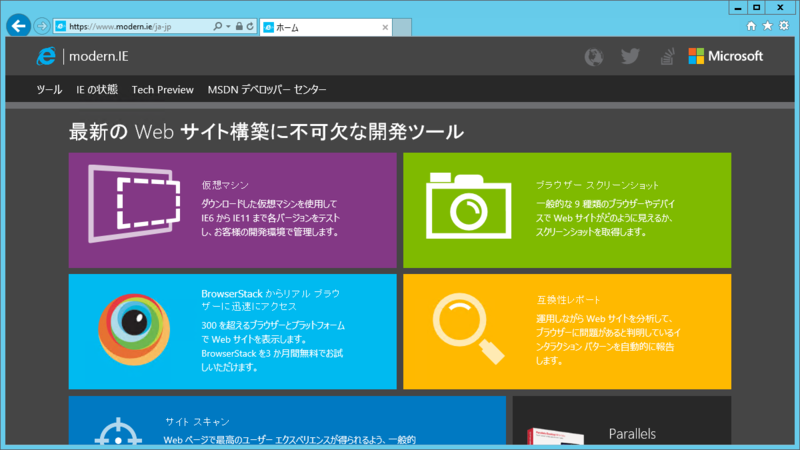800x450 pixels.
Task: Open MSDN デベロッパー センター menu item
Action: [267, 90]
